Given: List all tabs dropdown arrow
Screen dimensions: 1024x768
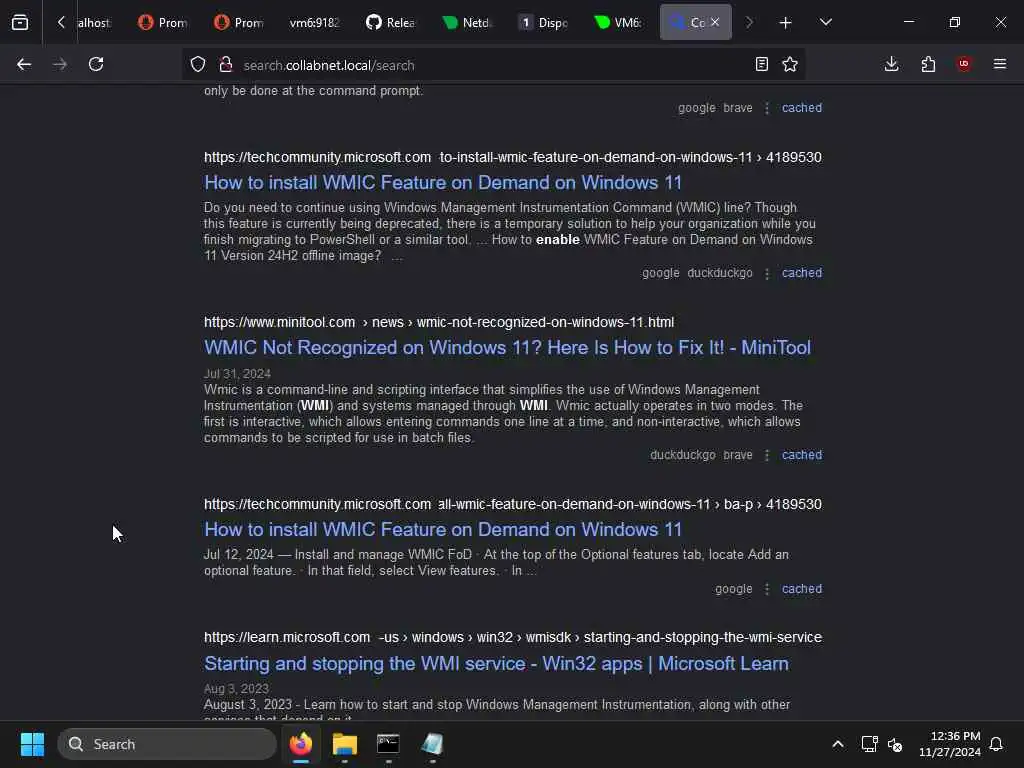Looking at the screenshot, I should tap(825, 23).
